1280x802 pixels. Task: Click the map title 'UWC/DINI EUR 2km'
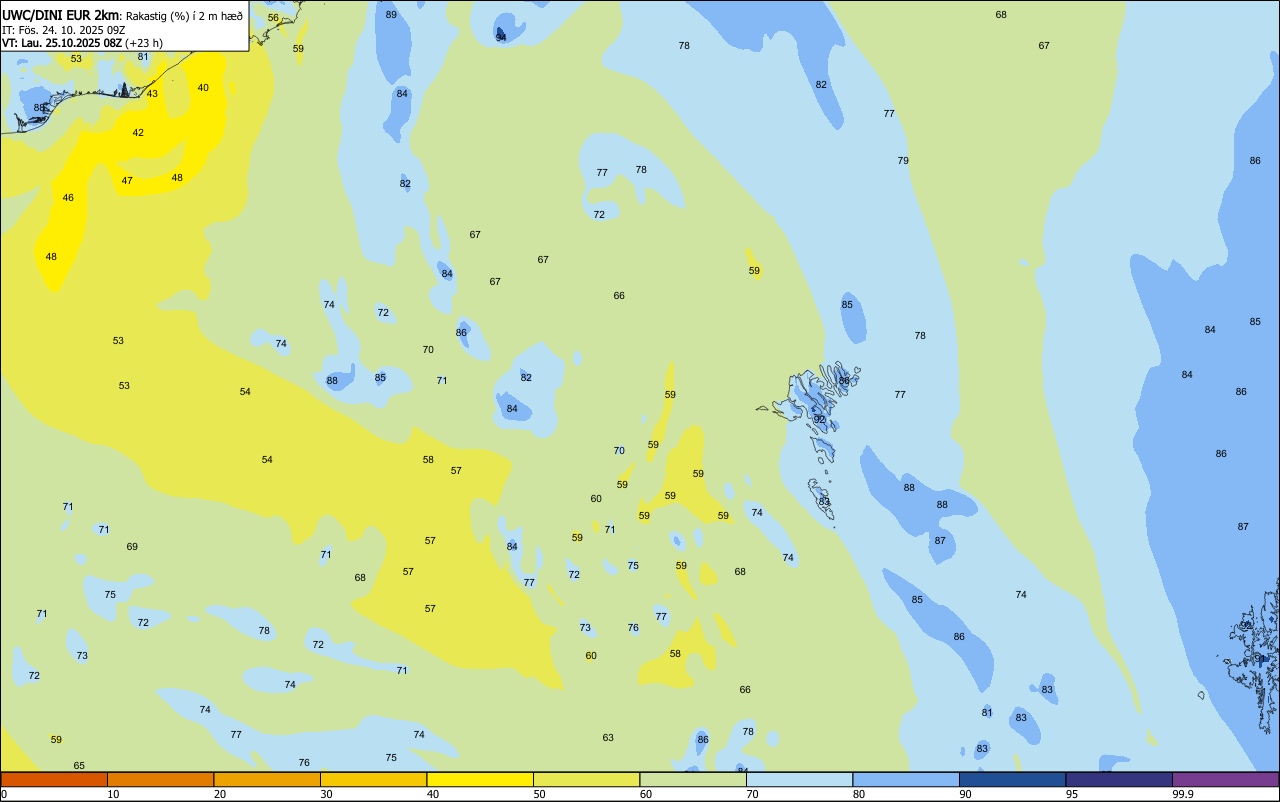[x=60, y=15]
